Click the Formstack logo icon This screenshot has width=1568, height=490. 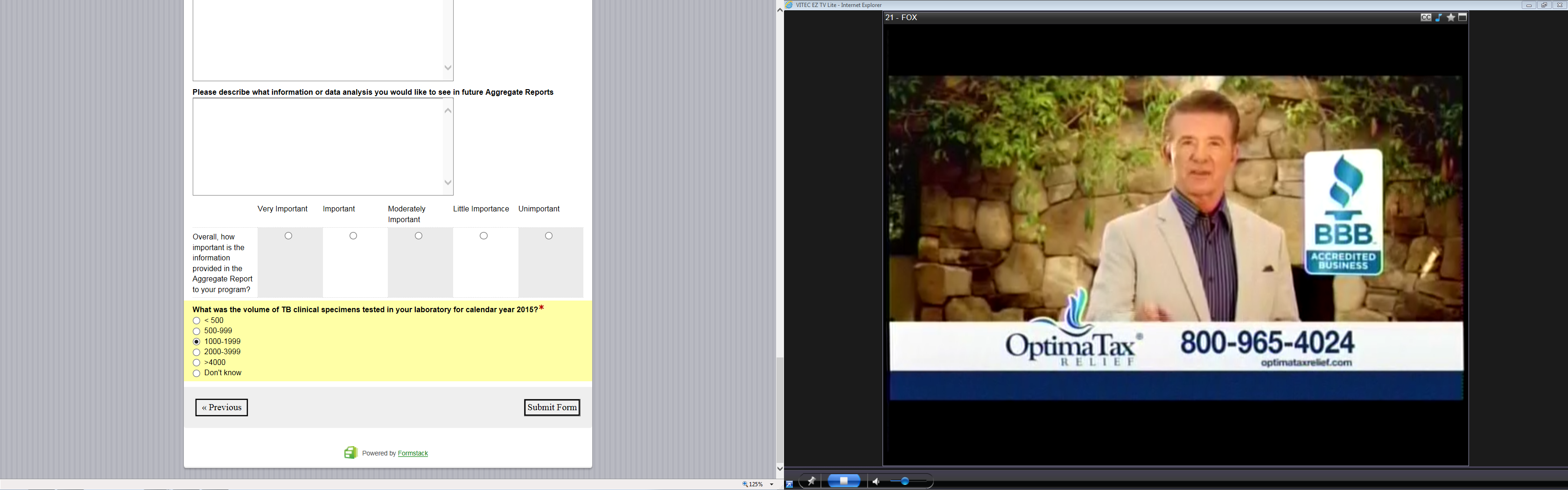(x=350, y=453)
